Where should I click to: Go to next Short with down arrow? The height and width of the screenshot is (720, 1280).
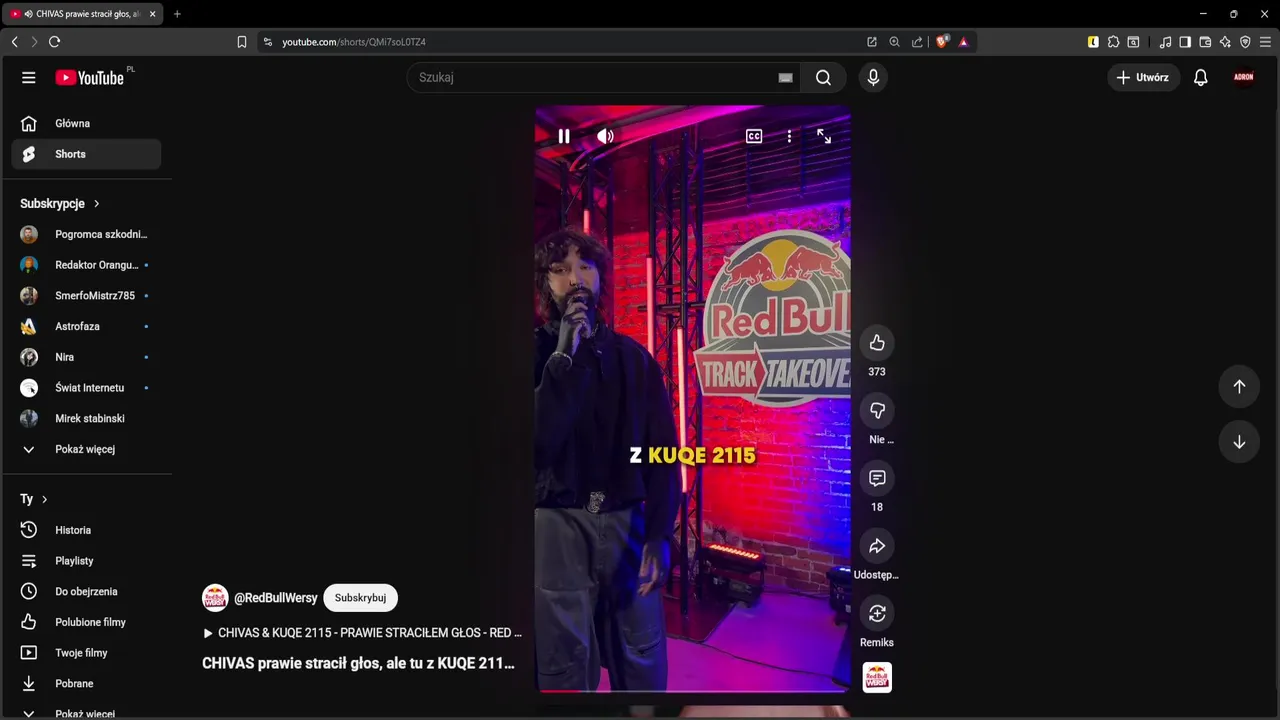[x=1239, y=442]
